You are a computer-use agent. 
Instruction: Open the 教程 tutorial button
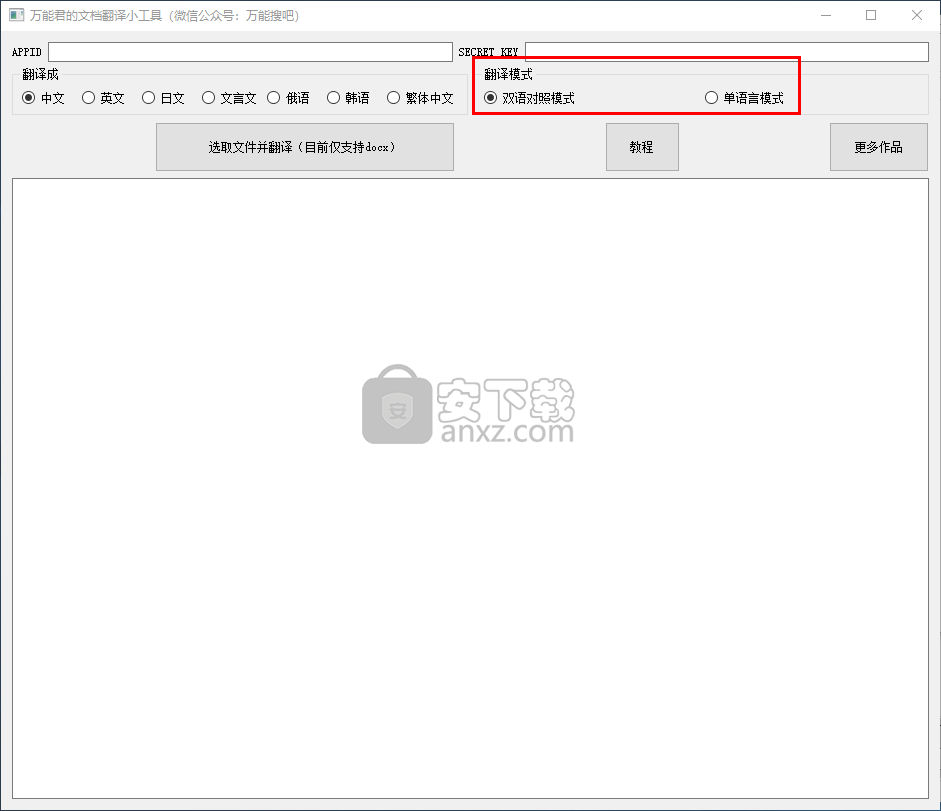pos(642,147)
